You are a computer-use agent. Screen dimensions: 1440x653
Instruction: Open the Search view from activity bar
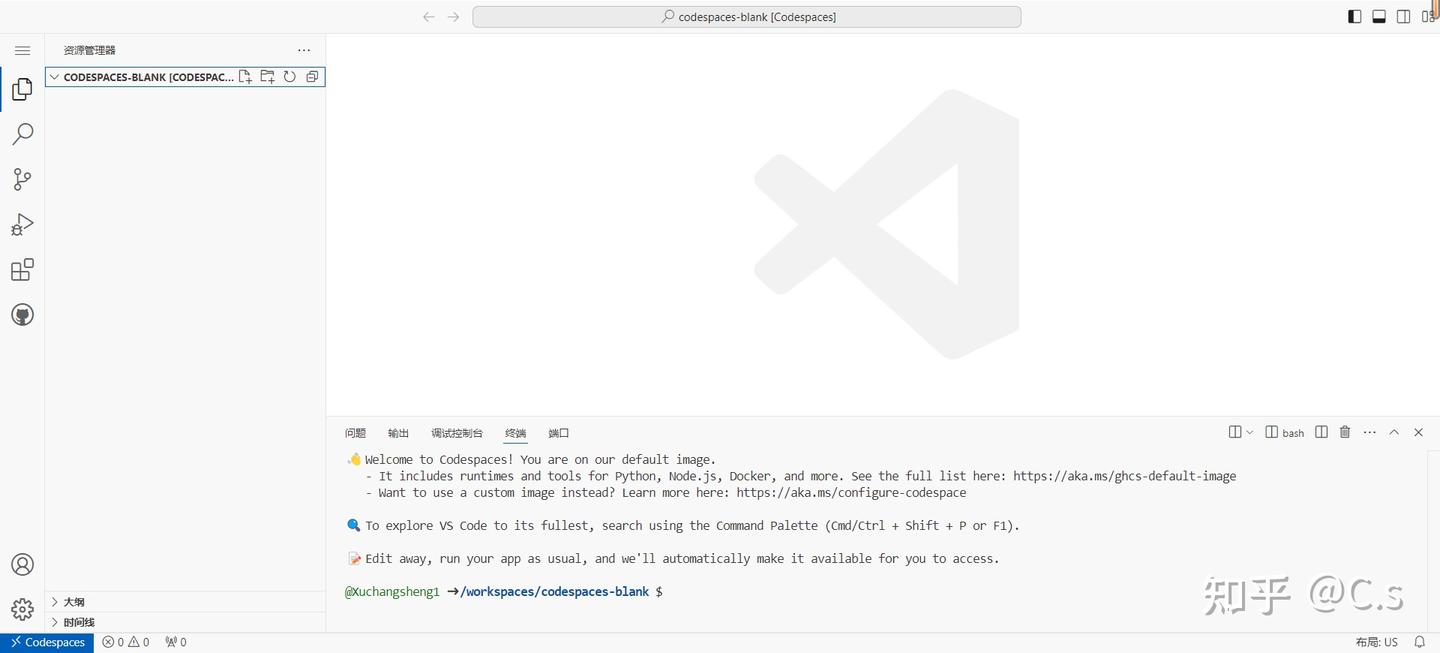(x=22, y=133)
